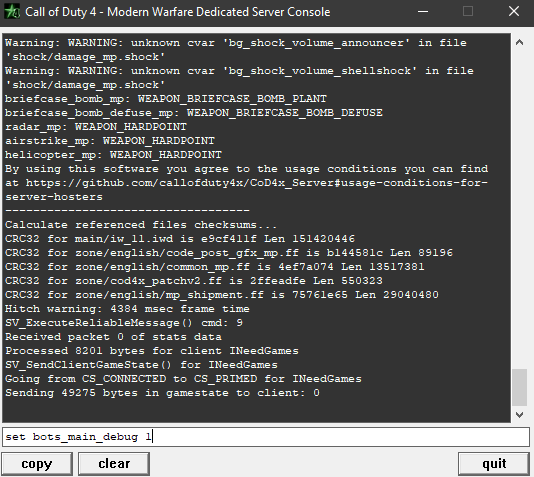Click the greyed-out maximize window button
The width and height of the screenshot is (534, 477).
[x=468, y=12]
